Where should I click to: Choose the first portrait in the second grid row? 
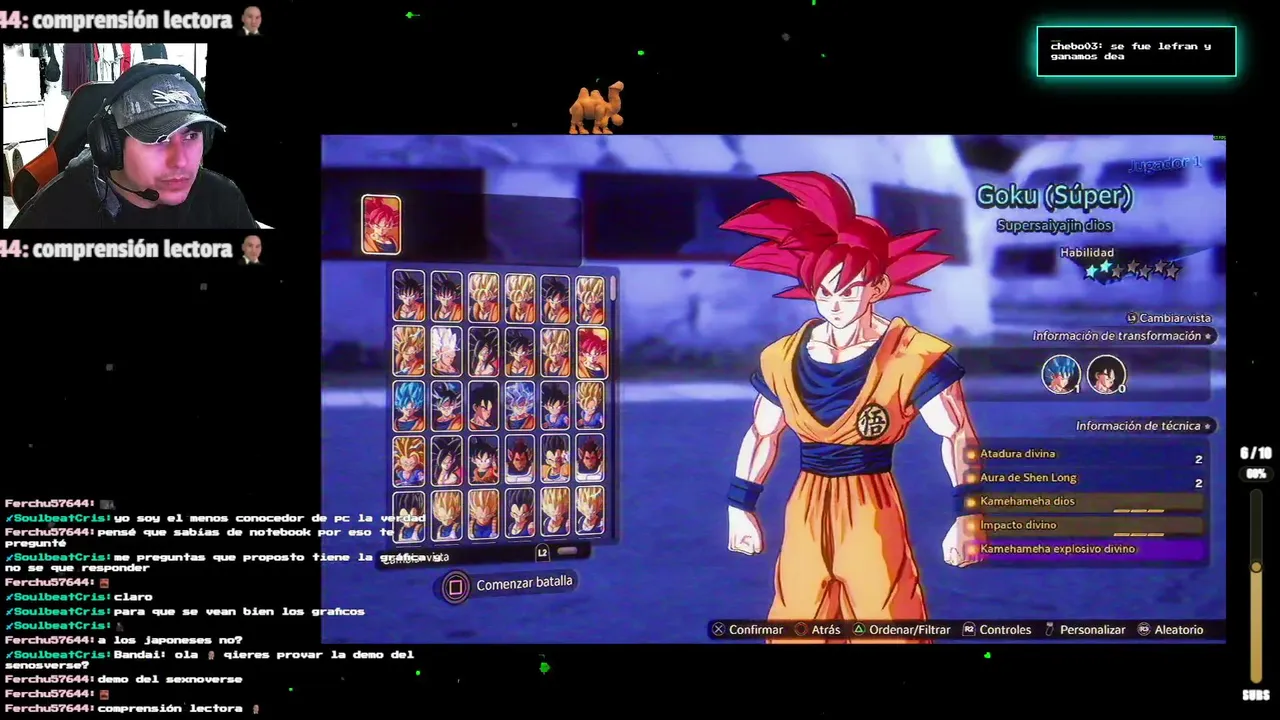coord(409,352)
